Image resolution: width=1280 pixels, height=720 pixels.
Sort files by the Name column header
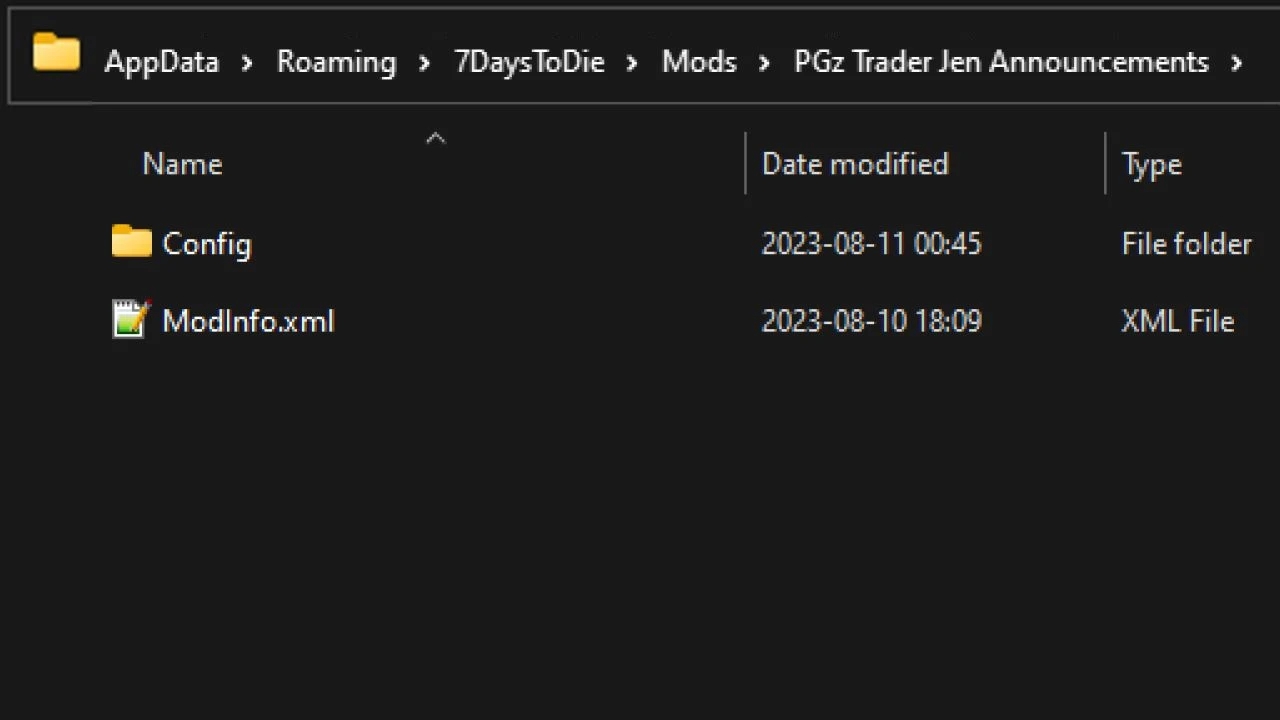pyautogui.click(x=182, y=164)
